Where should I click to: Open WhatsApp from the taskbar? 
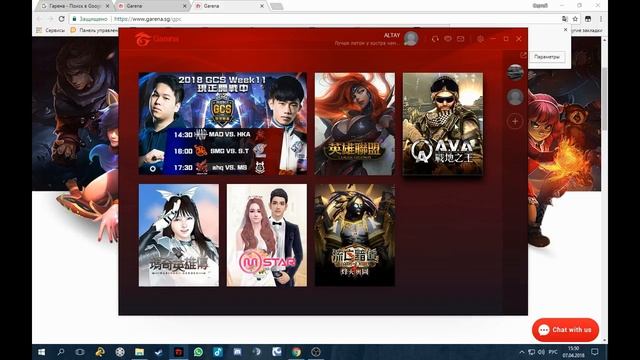[198, 352]
